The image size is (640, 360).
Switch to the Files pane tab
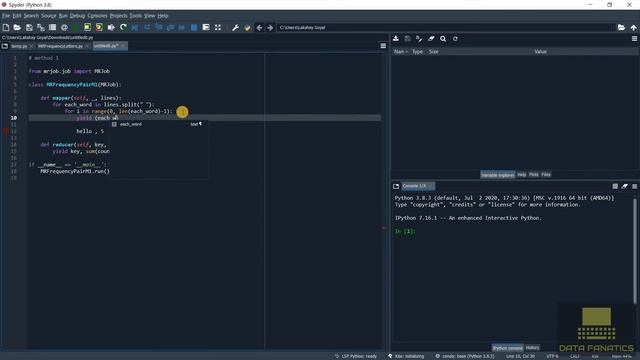546,175
